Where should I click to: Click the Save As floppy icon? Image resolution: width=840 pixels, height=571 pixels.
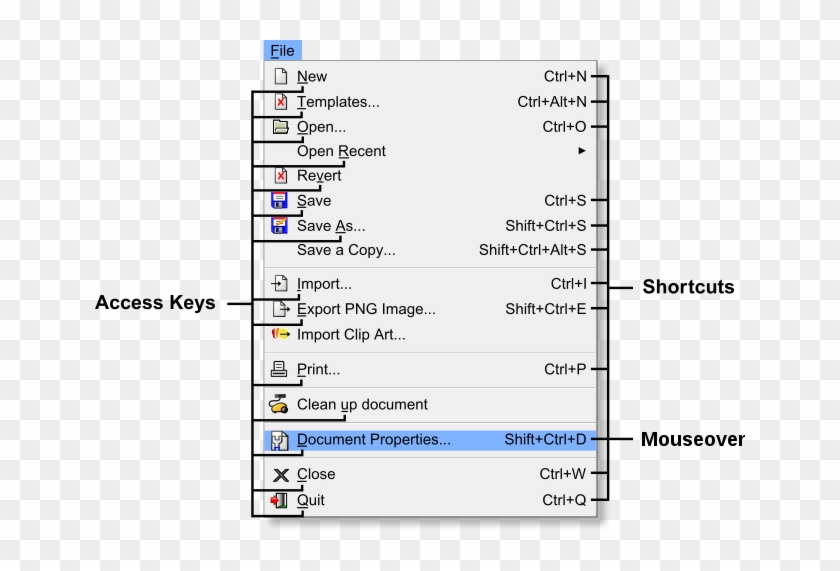point(280,226)
